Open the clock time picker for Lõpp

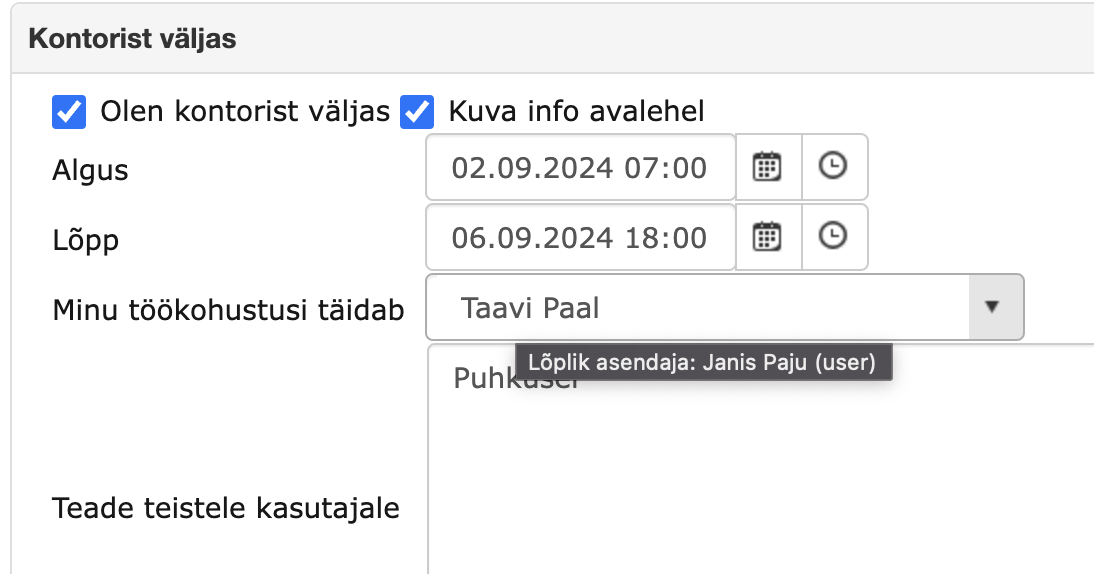pyautogui.click(x=834, y=237)
